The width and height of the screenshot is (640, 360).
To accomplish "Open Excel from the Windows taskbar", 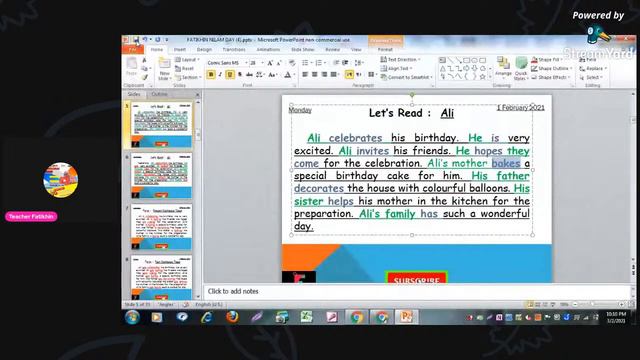I will click(307, 317).
